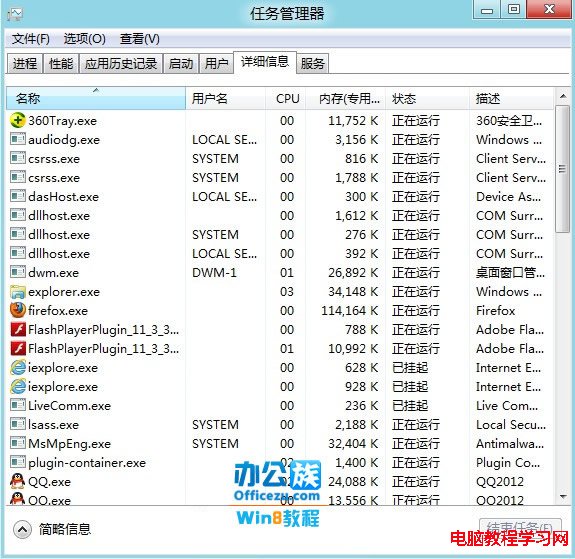The image size is (575, 559).
Task: Click the lsass.exe process icon
Action: coord(18,424)
